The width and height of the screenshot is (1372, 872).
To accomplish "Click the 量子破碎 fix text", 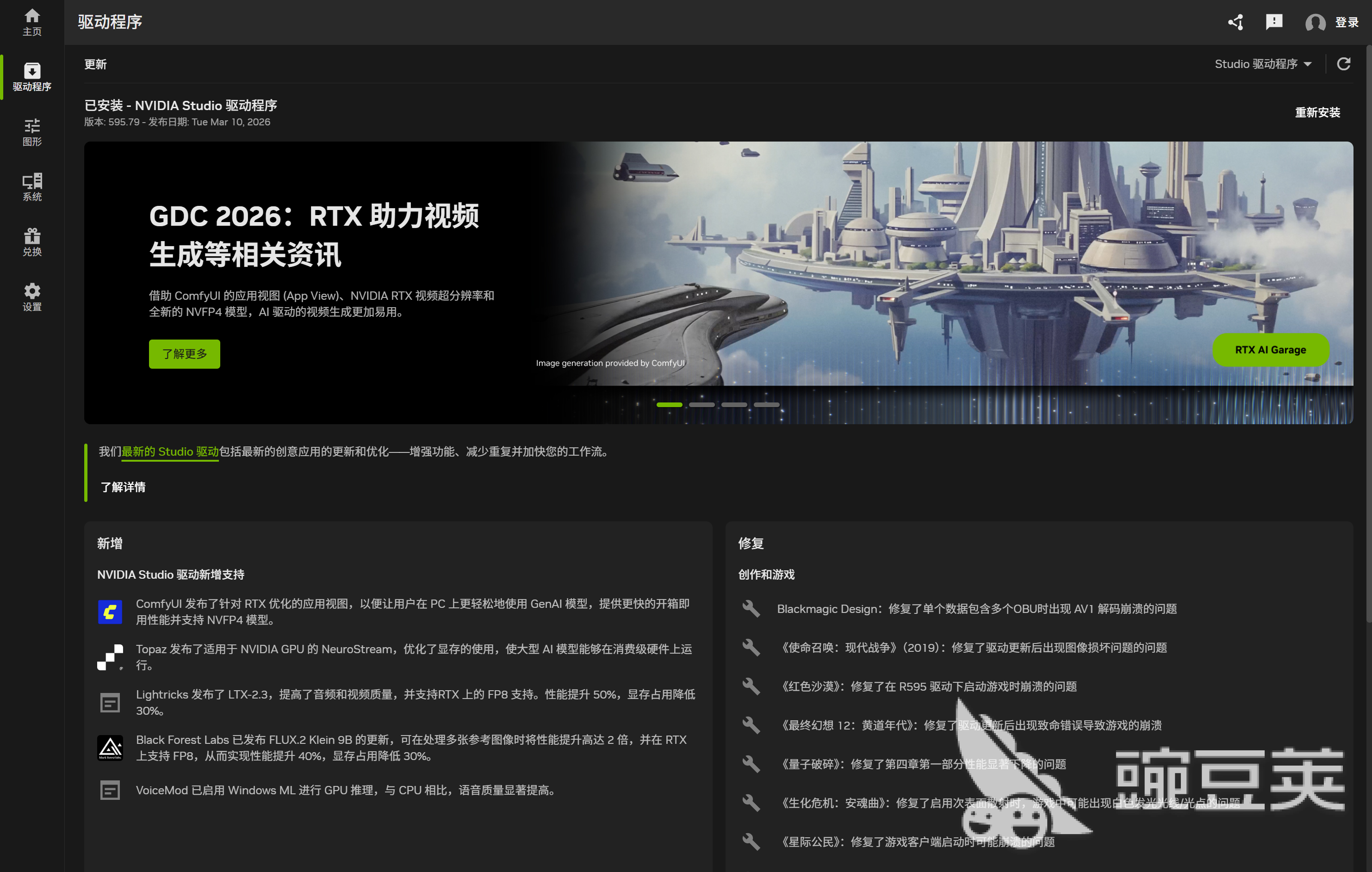I will (924, 764).
